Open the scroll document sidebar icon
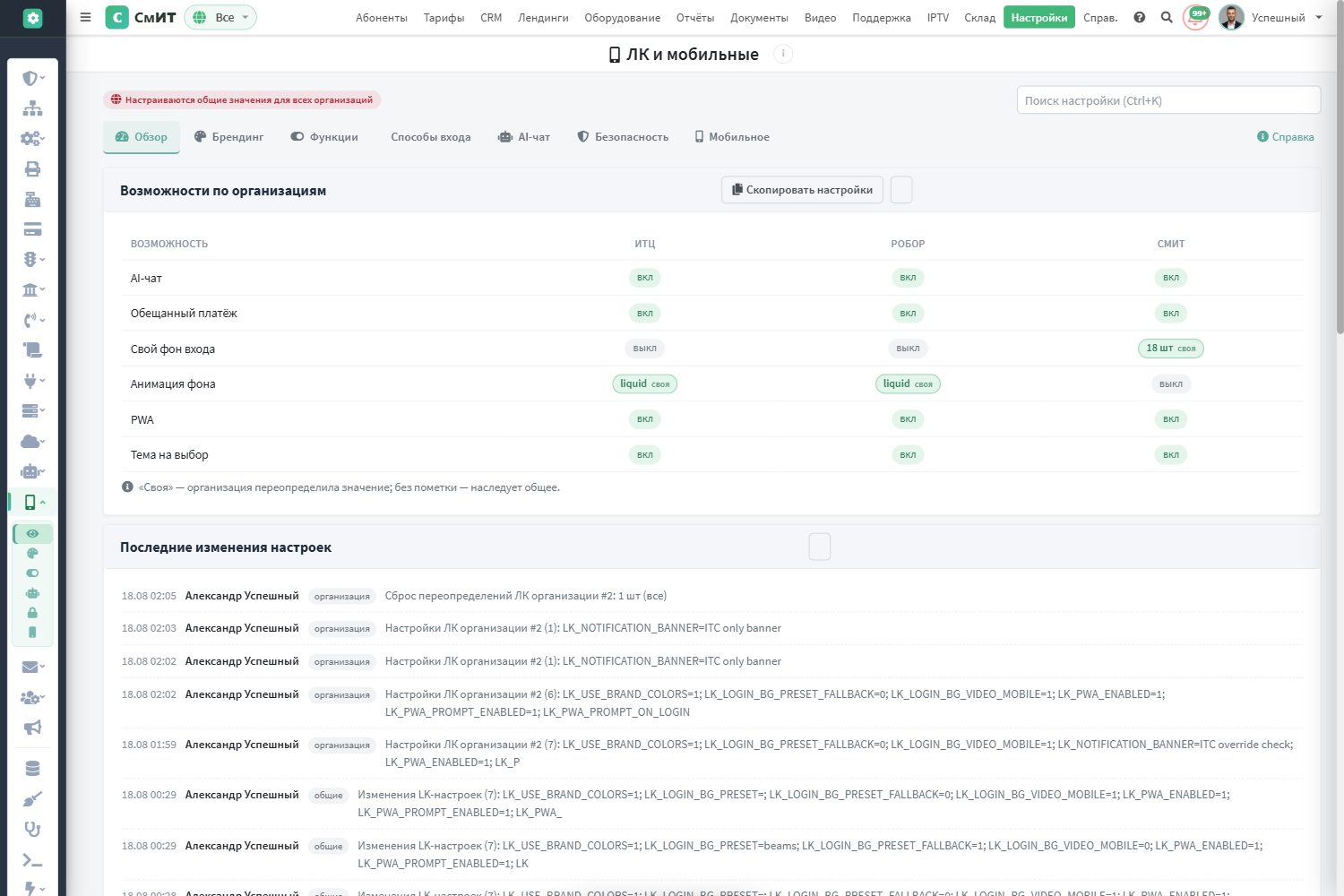The image size is (1344, 896). pyautogui.click(x=32, y=349)
